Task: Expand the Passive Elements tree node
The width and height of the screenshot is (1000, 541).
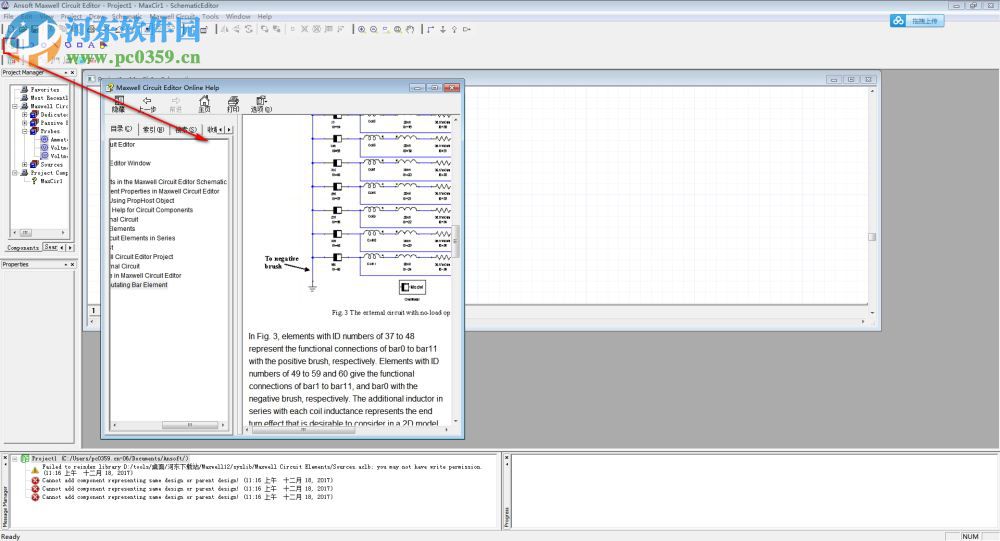Action: pyautogui.click(x=25, y=123)
